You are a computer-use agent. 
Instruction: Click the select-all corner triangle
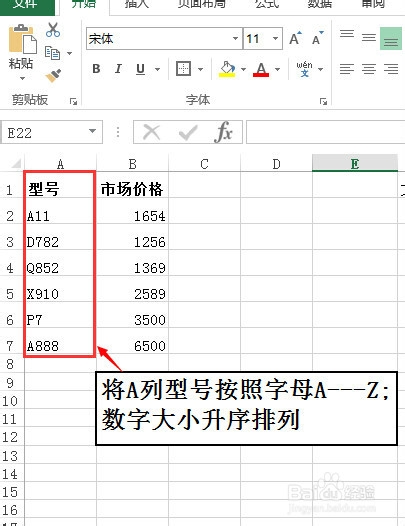(x=15, y=163)
